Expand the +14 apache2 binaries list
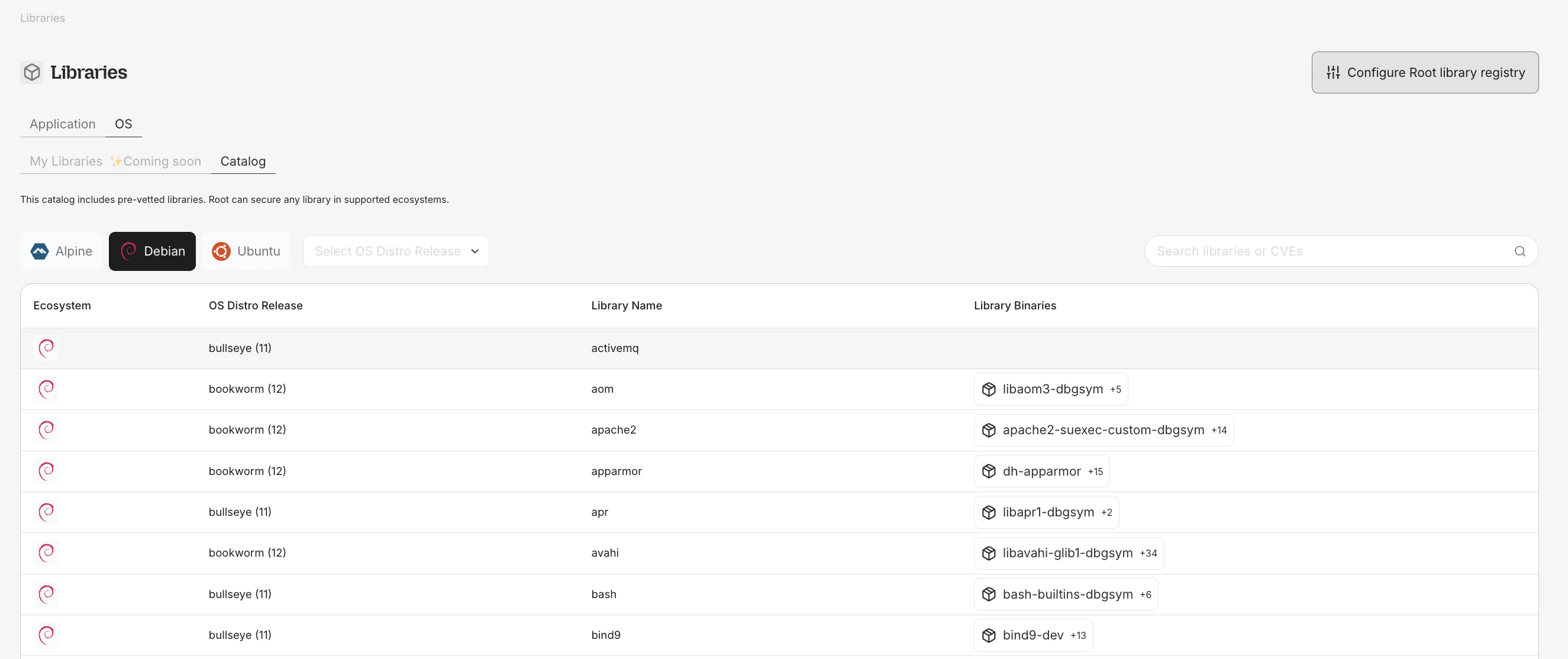This screenshot has width=1568, height=659. 1219,430
